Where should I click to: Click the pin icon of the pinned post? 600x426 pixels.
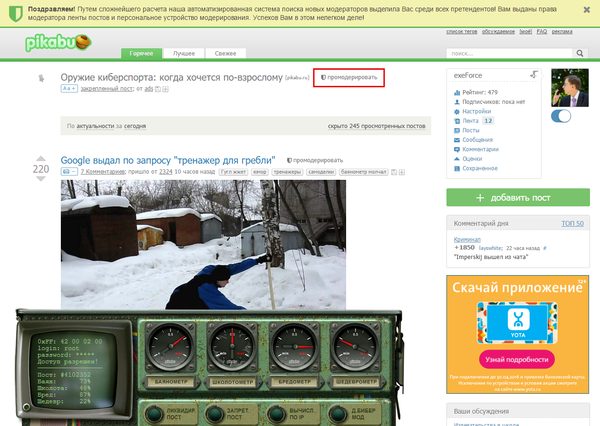click(41, 78)
